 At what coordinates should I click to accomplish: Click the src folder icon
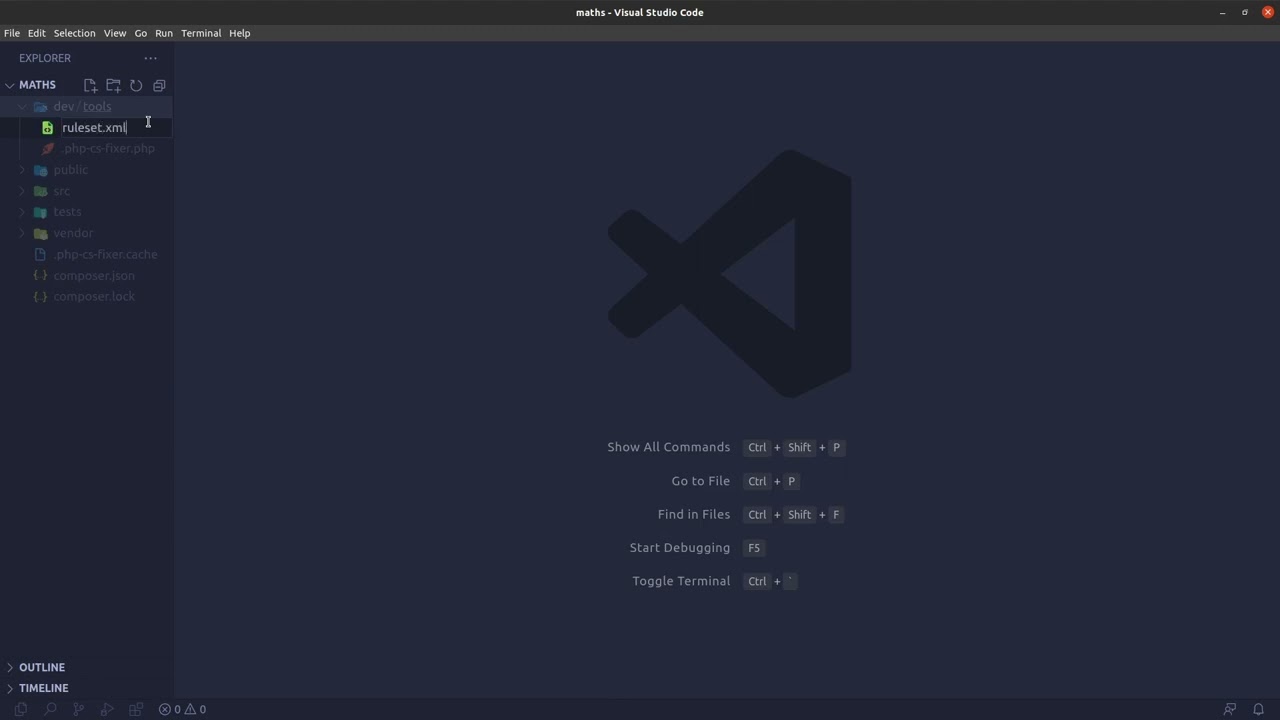pyautogui.click(x=40, y=191)
